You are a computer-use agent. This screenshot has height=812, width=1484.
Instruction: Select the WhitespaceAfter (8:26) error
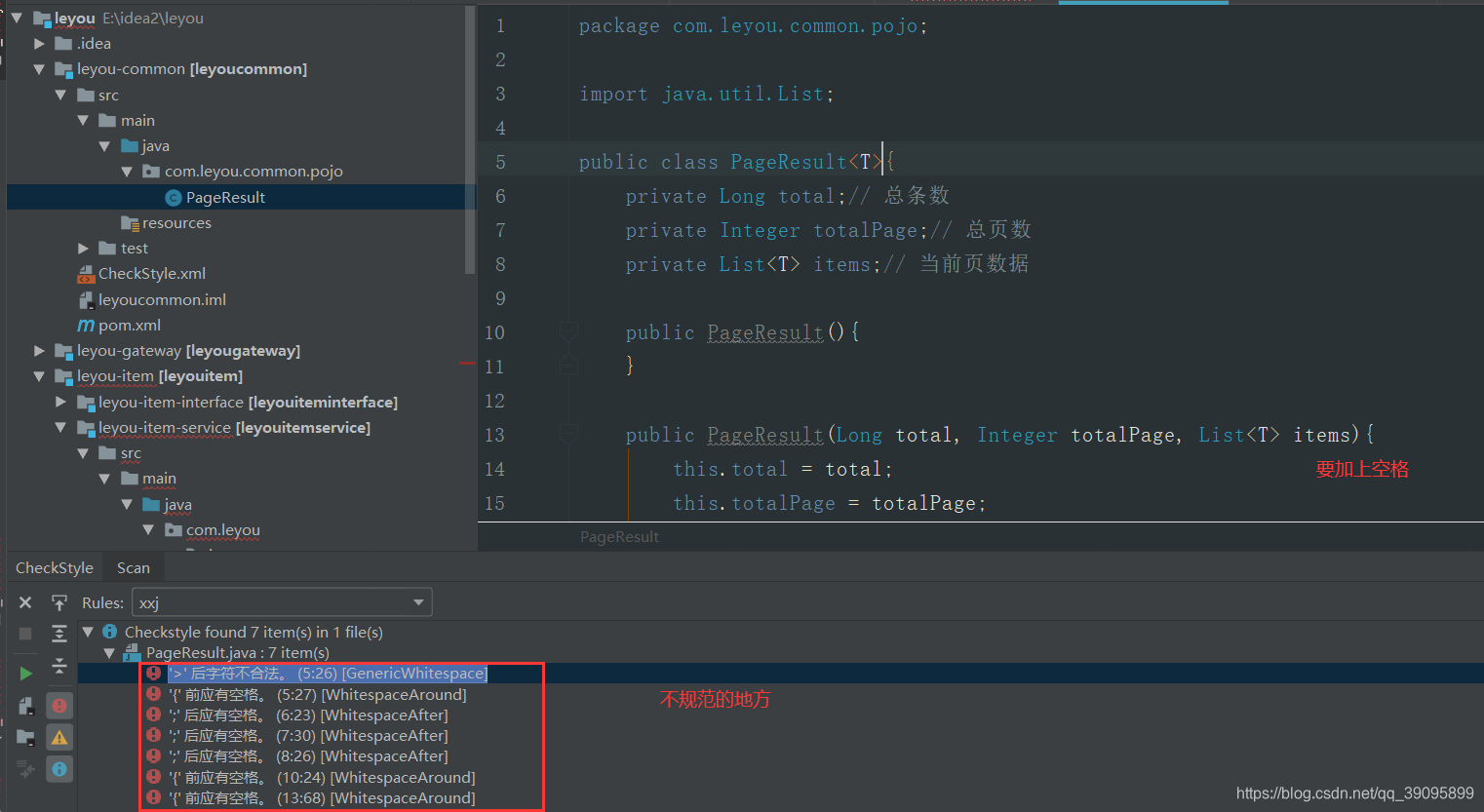pos(308,755)
